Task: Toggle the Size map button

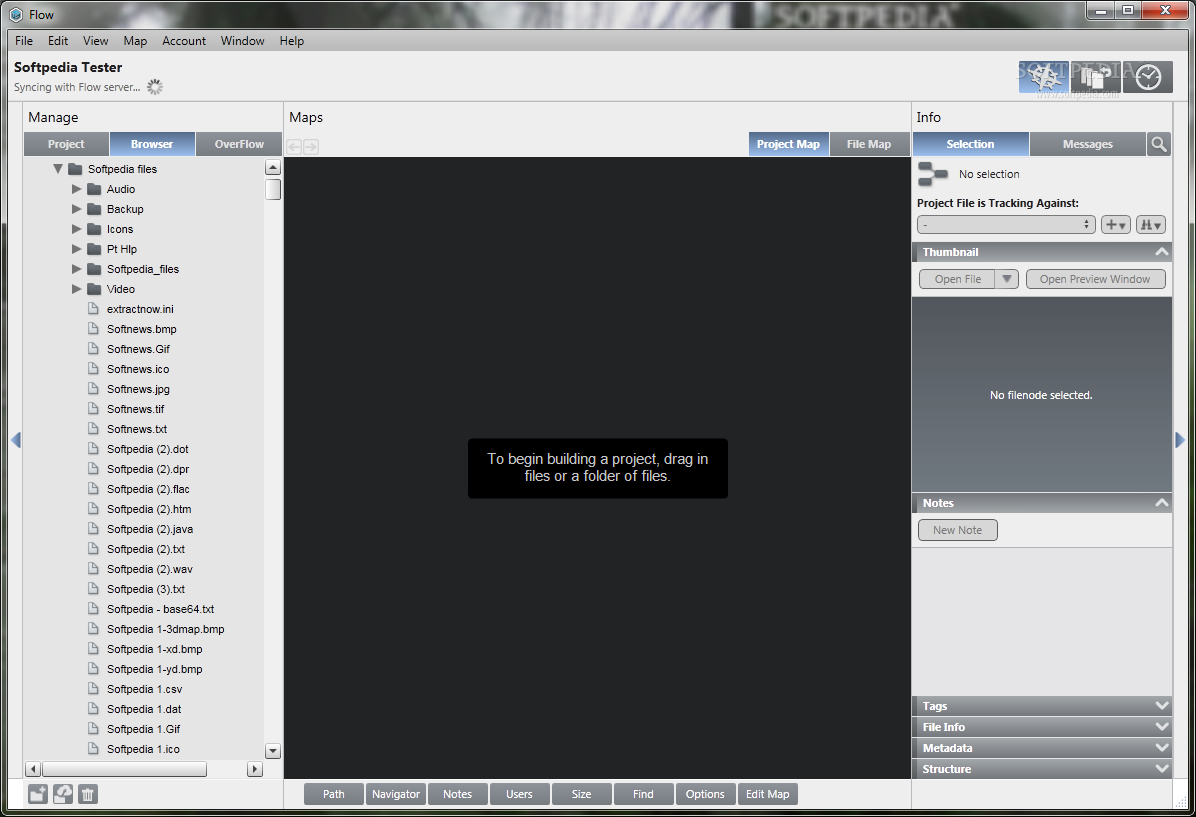Action: coord(581,794)
